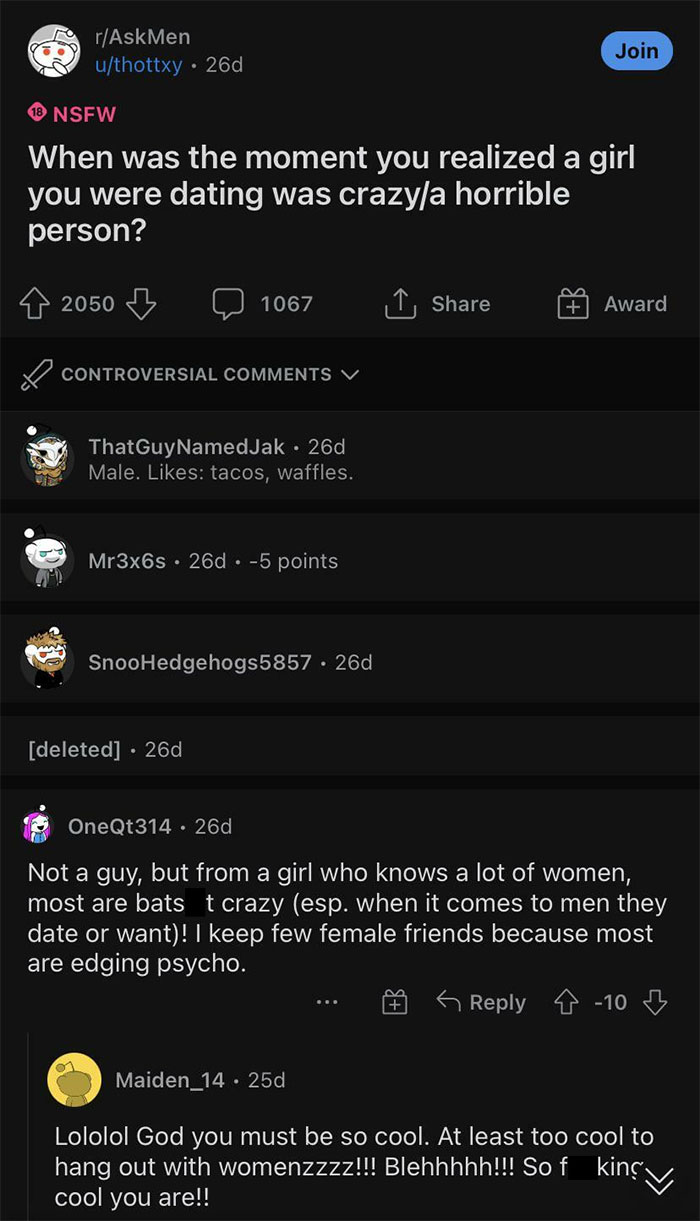700x1221 pixels.
Task: Open the r/AskMen subreddit avatar
Action: pos(53,52)
